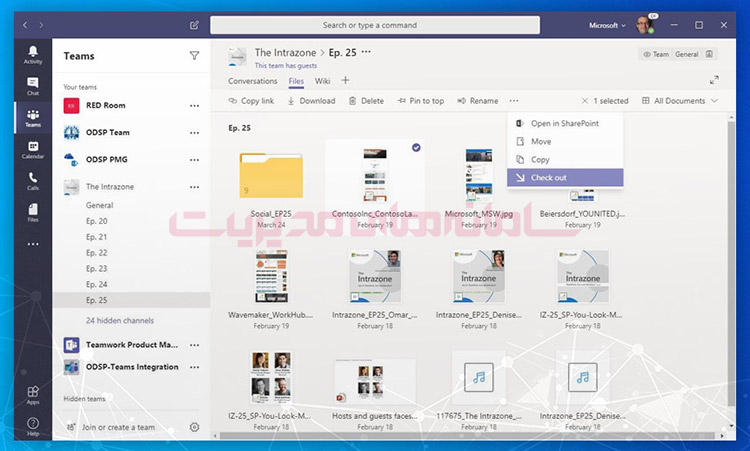Open the channel meet icon beside General
750x451 pixels.
tap(709, 54)
